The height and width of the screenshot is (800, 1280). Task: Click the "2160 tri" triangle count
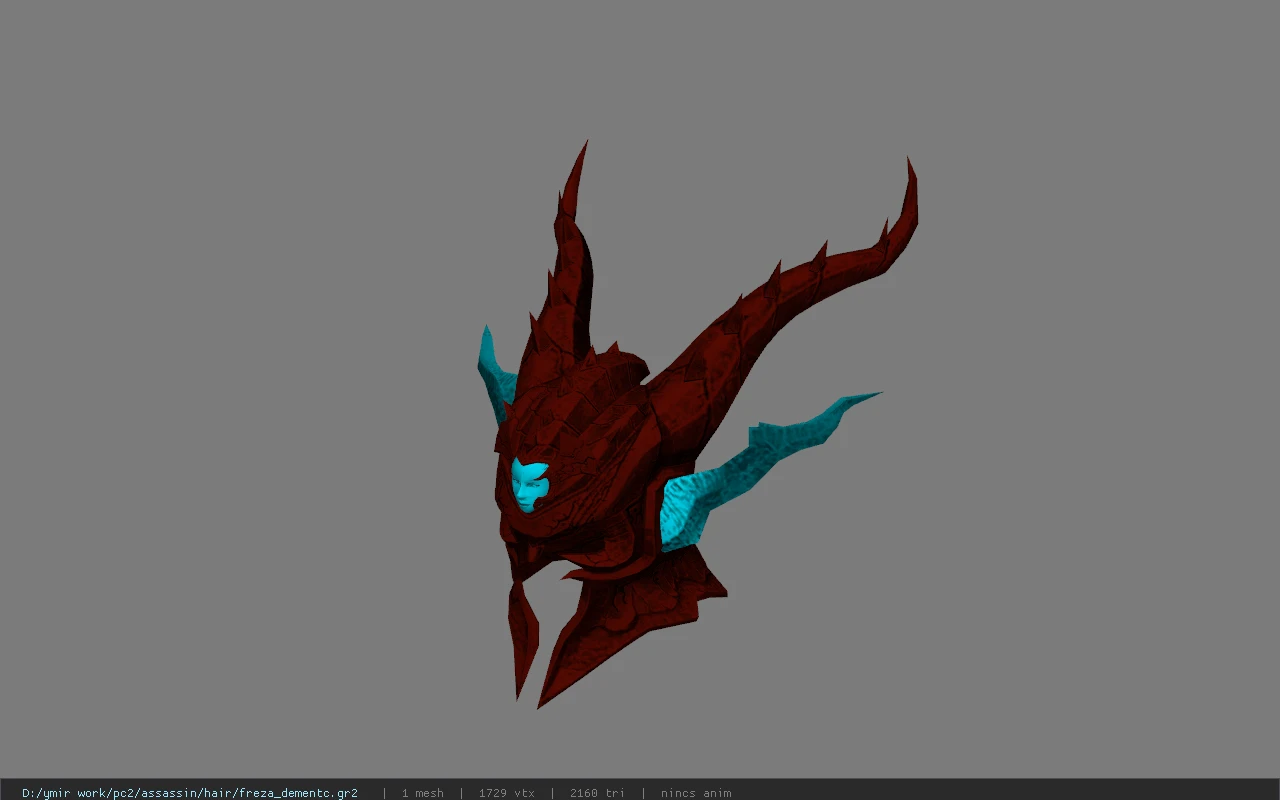pyautogui.click(x=597, y=793)
